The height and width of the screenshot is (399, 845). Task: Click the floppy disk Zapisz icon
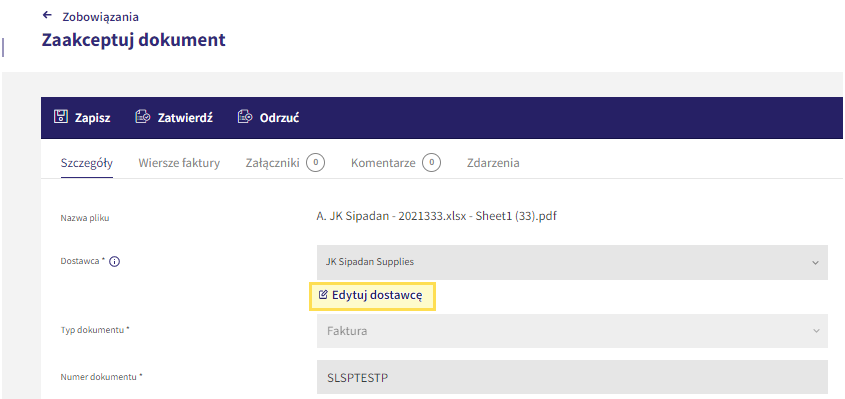61,116
